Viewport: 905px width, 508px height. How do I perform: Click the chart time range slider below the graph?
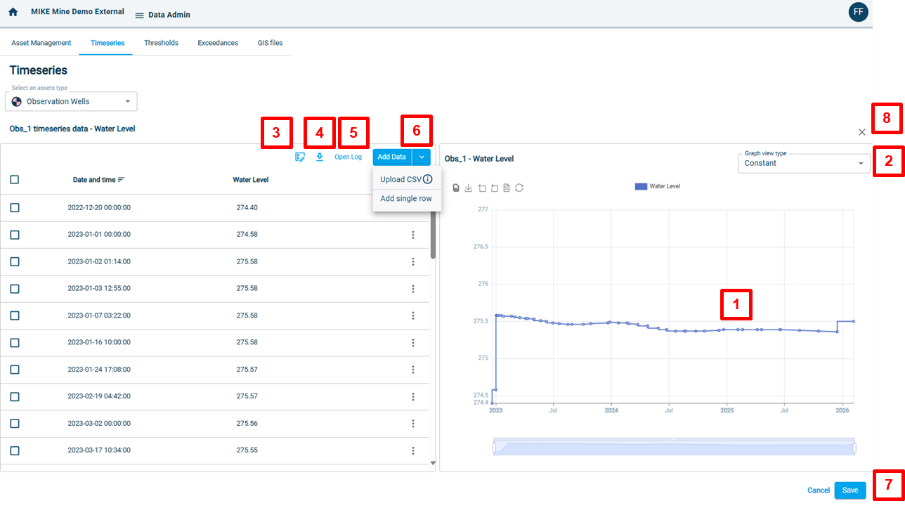(x=673, y=447)
